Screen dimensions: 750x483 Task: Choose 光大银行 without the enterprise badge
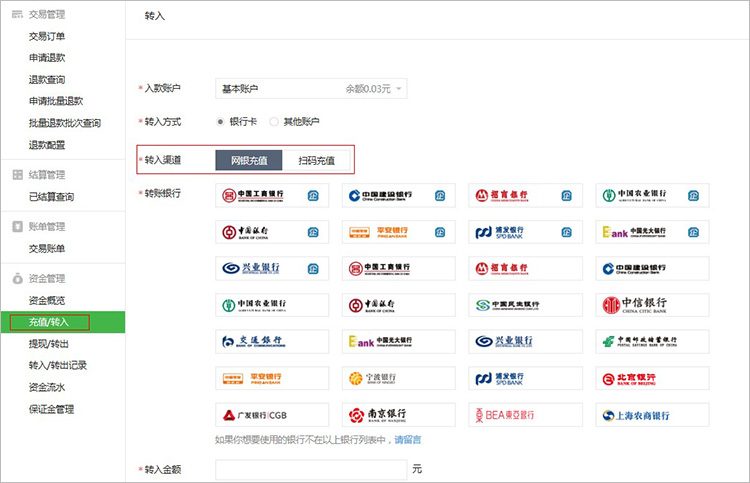399,341
